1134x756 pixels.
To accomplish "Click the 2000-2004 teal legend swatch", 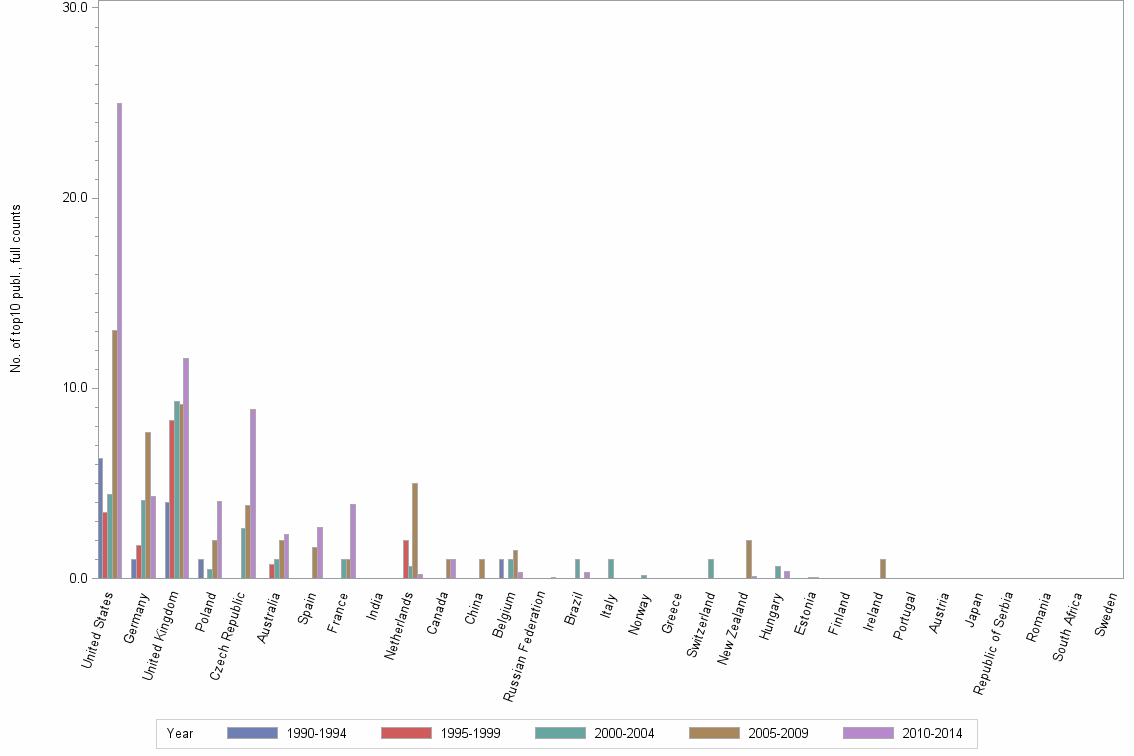I will point(559,732).
